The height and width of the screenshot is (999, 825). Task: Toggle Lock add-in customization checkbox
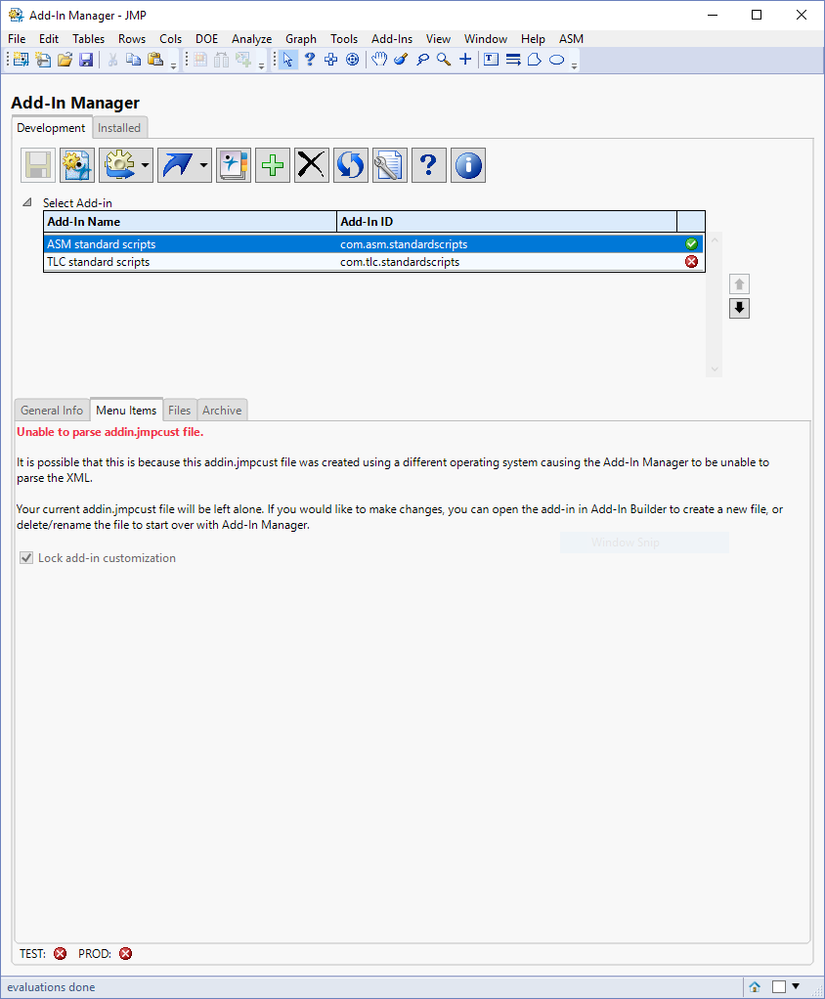point(26,558)
